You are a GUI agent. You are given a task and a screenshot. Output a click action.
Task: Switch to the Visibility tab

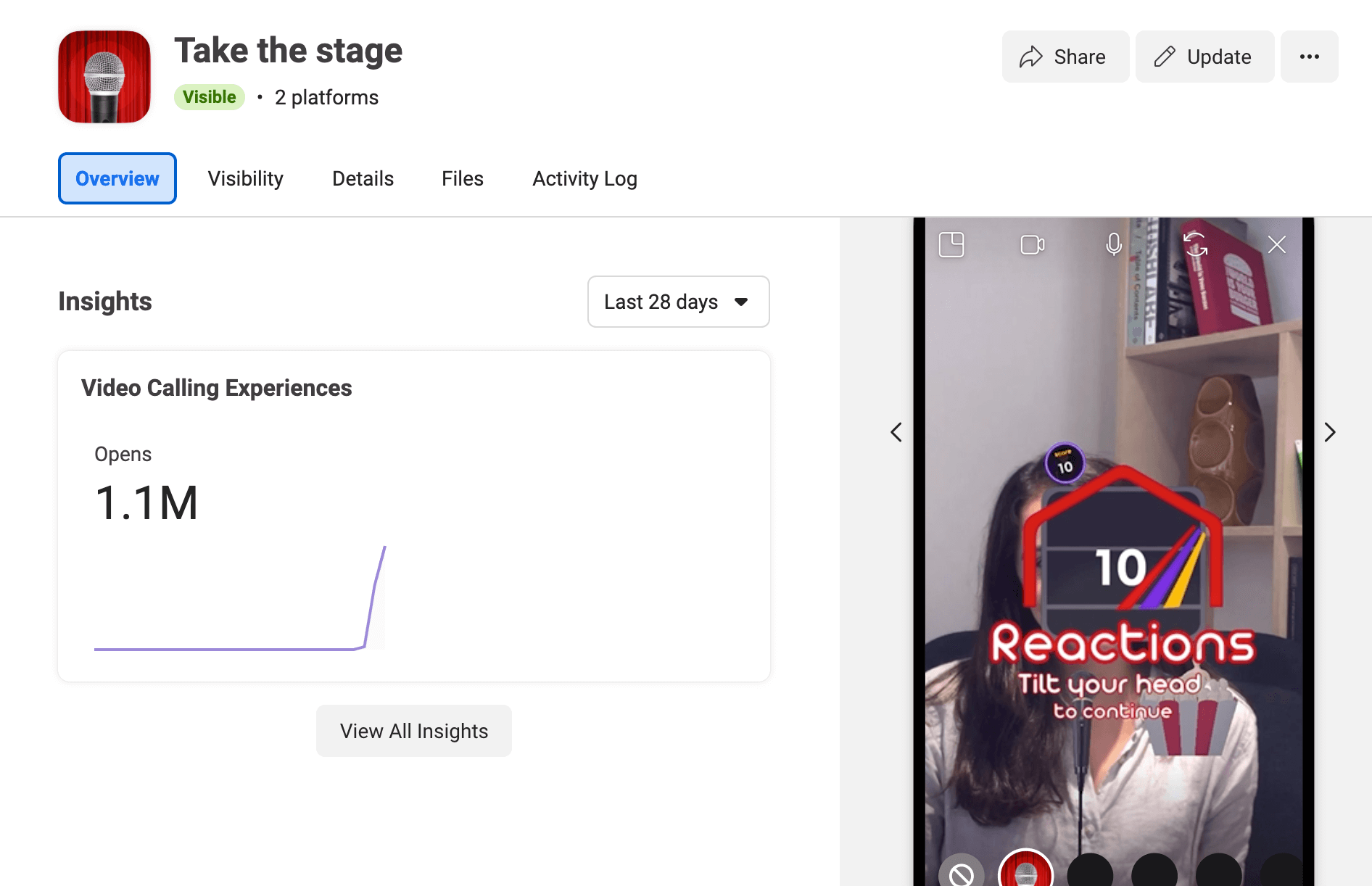point(245,178)
